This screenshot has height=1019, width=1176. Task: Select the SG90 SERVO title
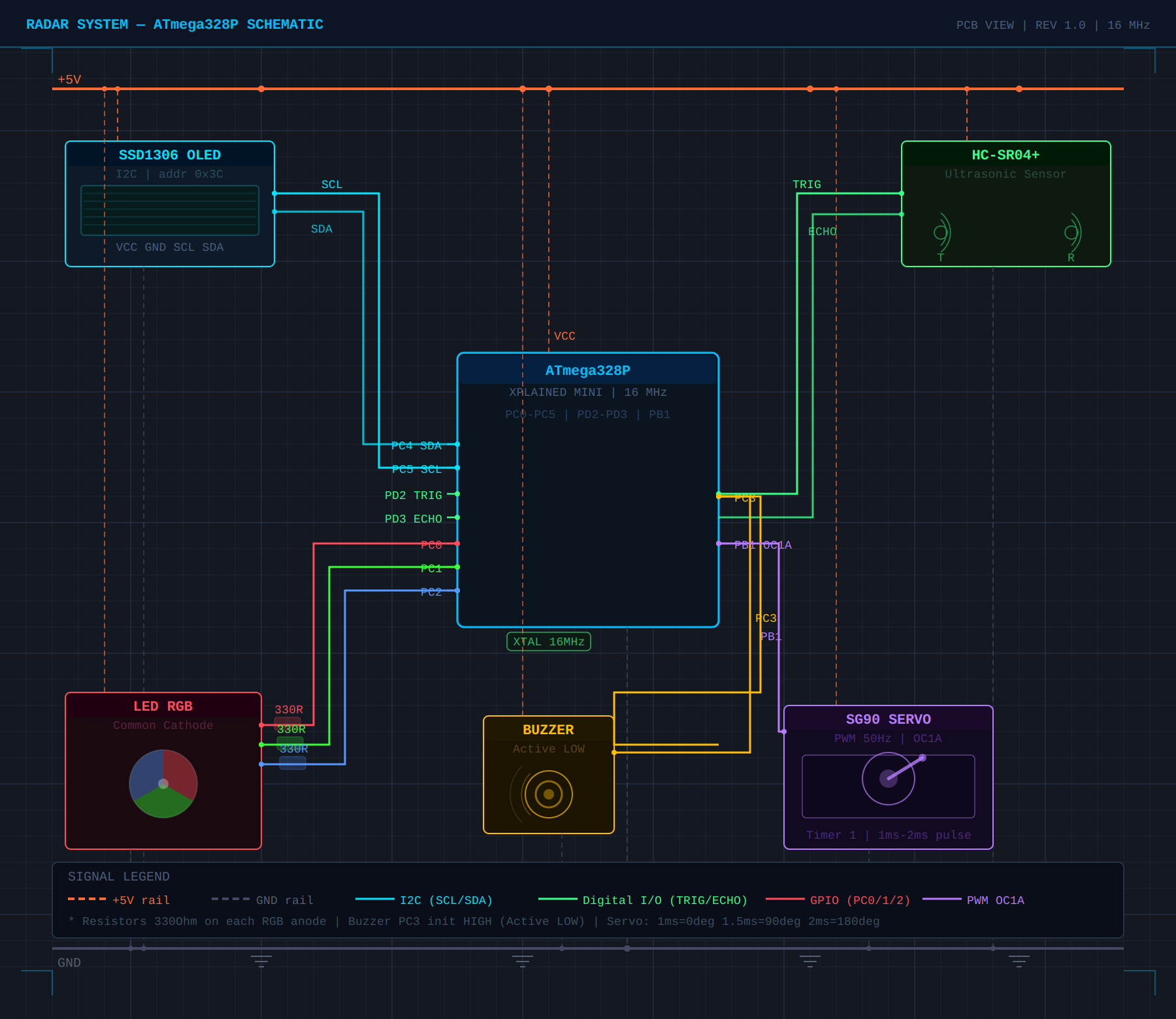point(888,719)
